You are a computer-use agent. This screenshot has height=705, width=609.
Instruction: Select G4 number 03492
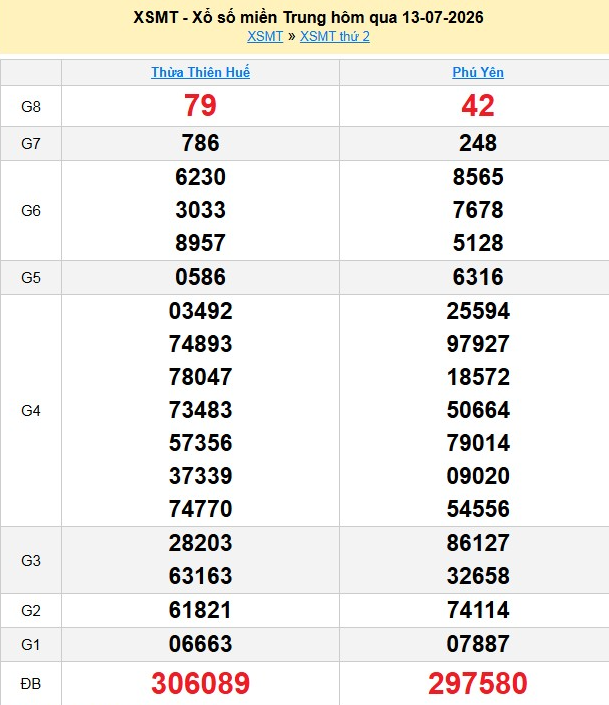[x=200, y=311]
